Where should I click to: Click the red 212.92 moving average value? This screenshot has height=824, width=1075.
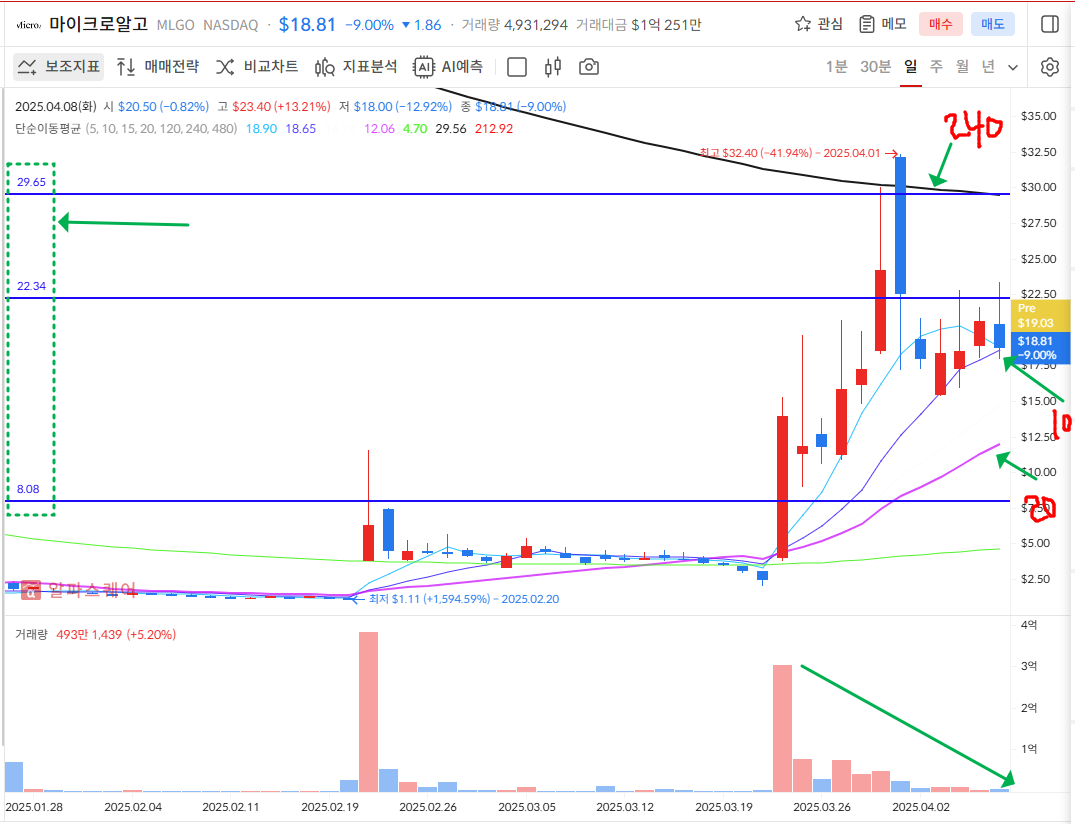point(494,129)
